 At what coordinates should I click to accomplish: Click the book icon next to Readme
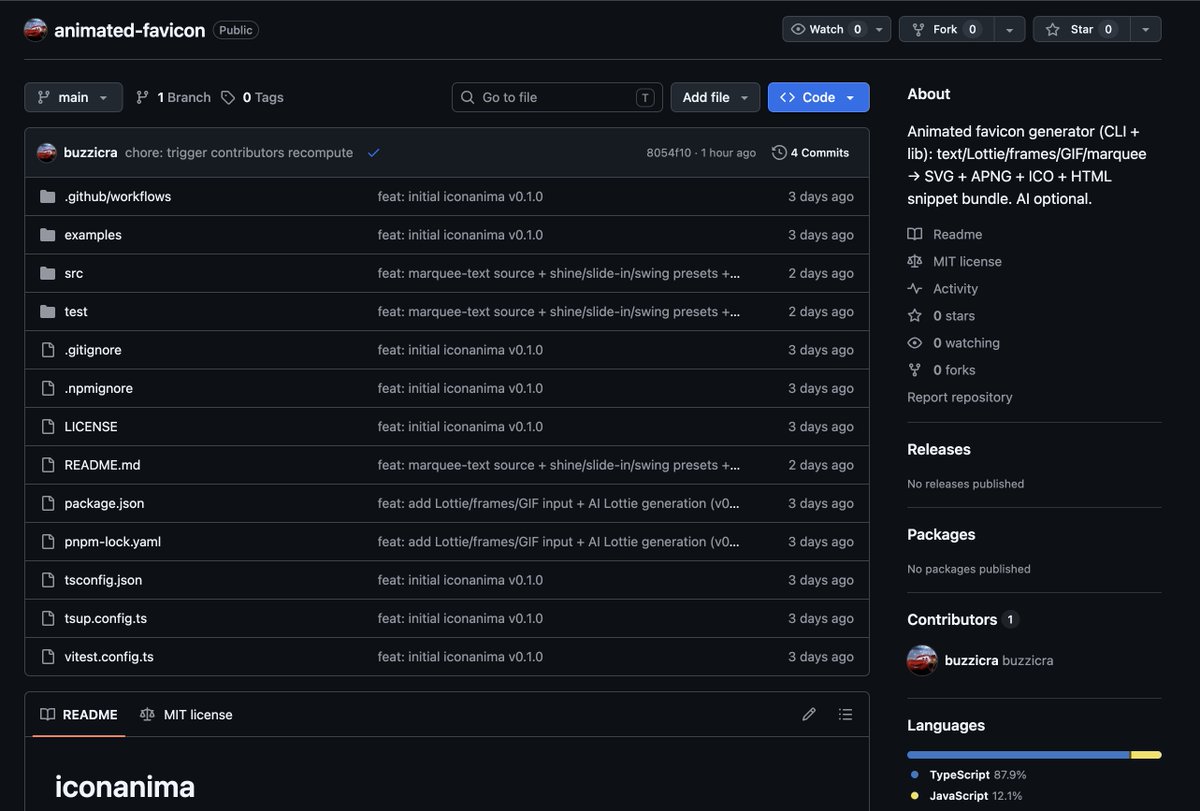click(915, 234)
